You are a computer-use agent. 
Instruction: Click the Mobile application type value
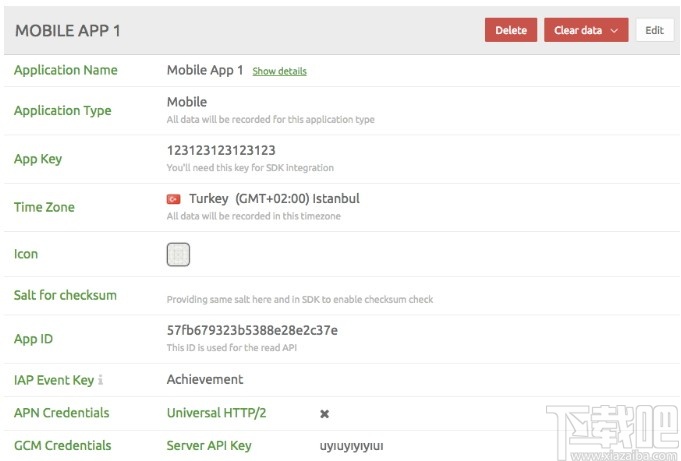pos(187,102)
